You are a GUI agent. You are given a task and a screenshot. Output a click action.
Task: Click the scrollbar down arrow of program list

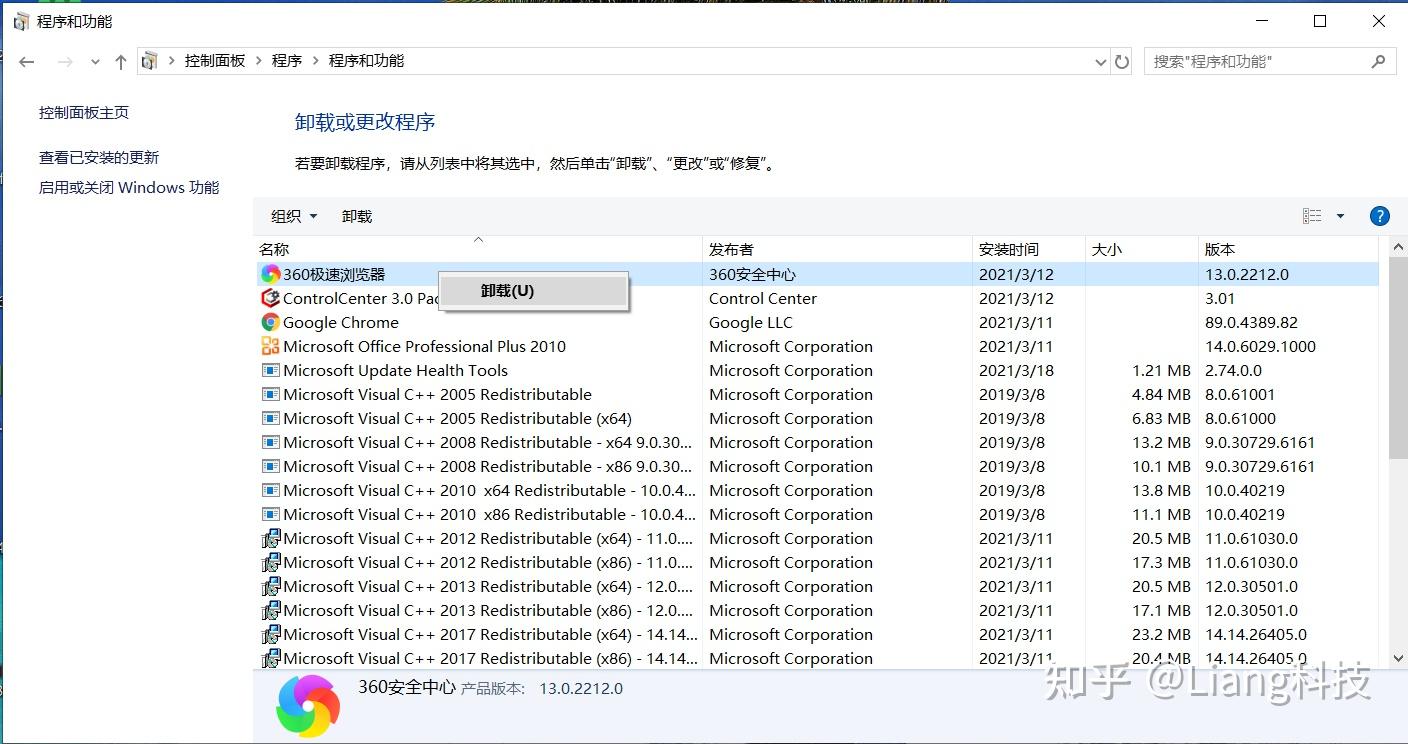coord(1397,657)
